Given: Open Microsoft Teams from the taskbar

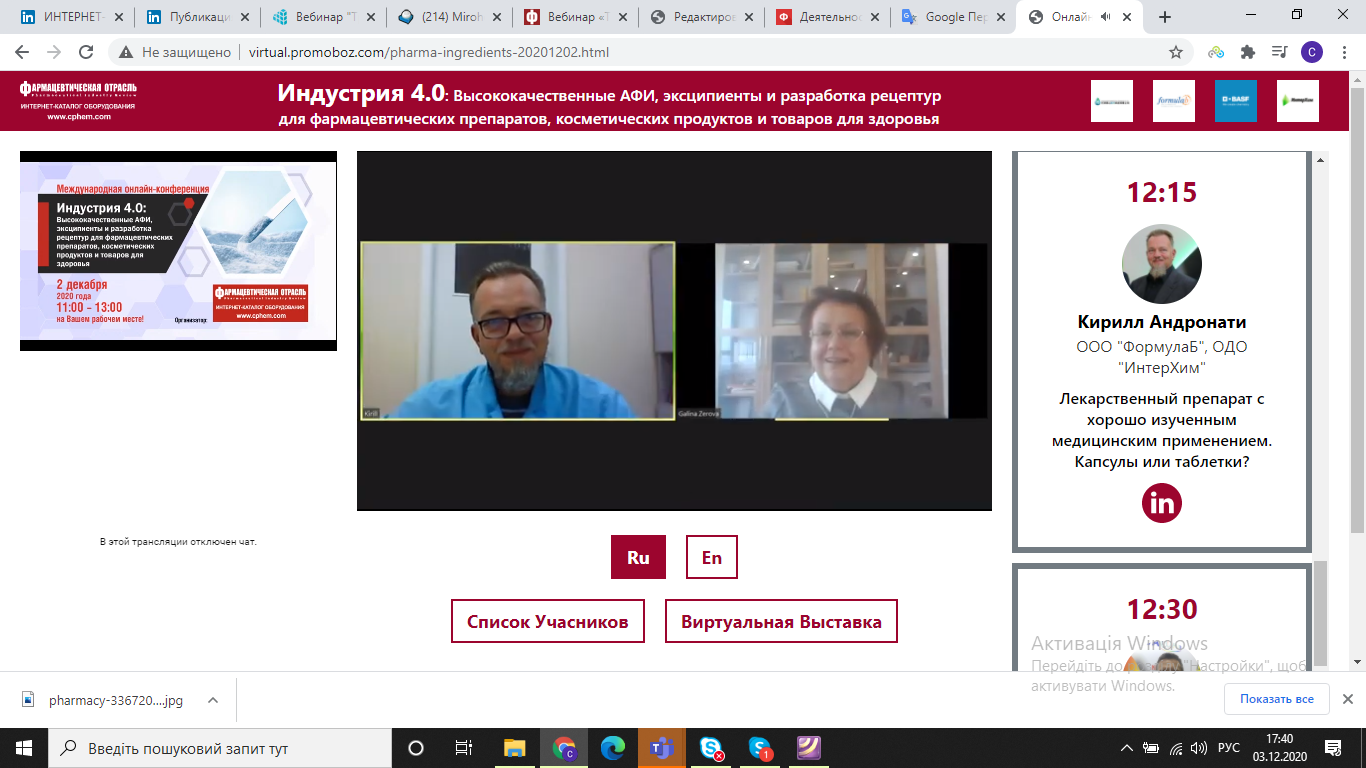Looking at the screenshot, I should click(661, 747).
